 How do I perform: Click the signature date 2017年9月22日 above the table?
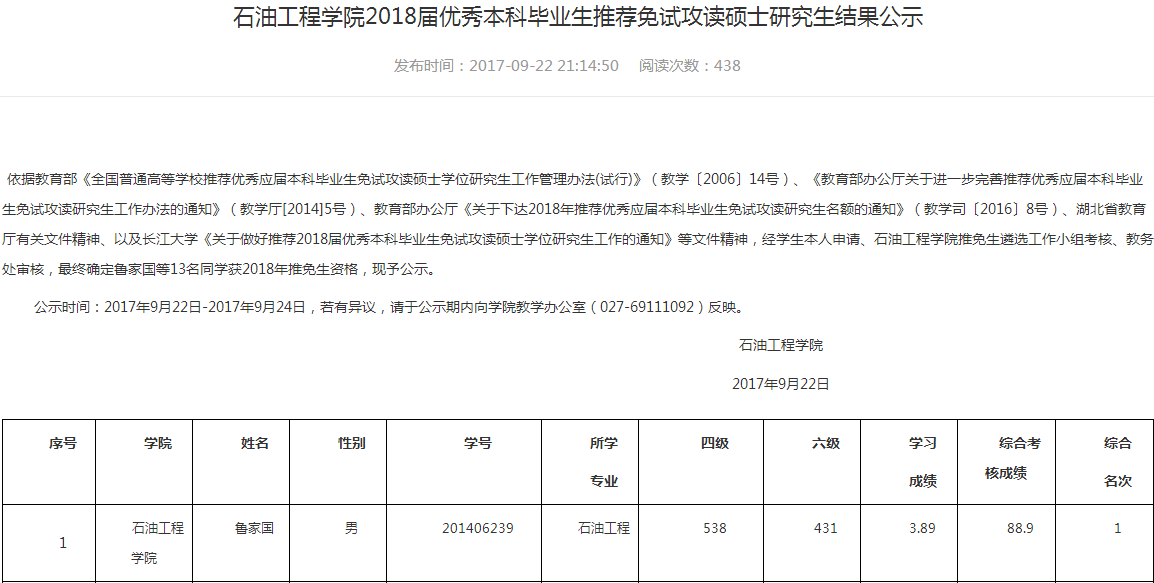(780, 383)
